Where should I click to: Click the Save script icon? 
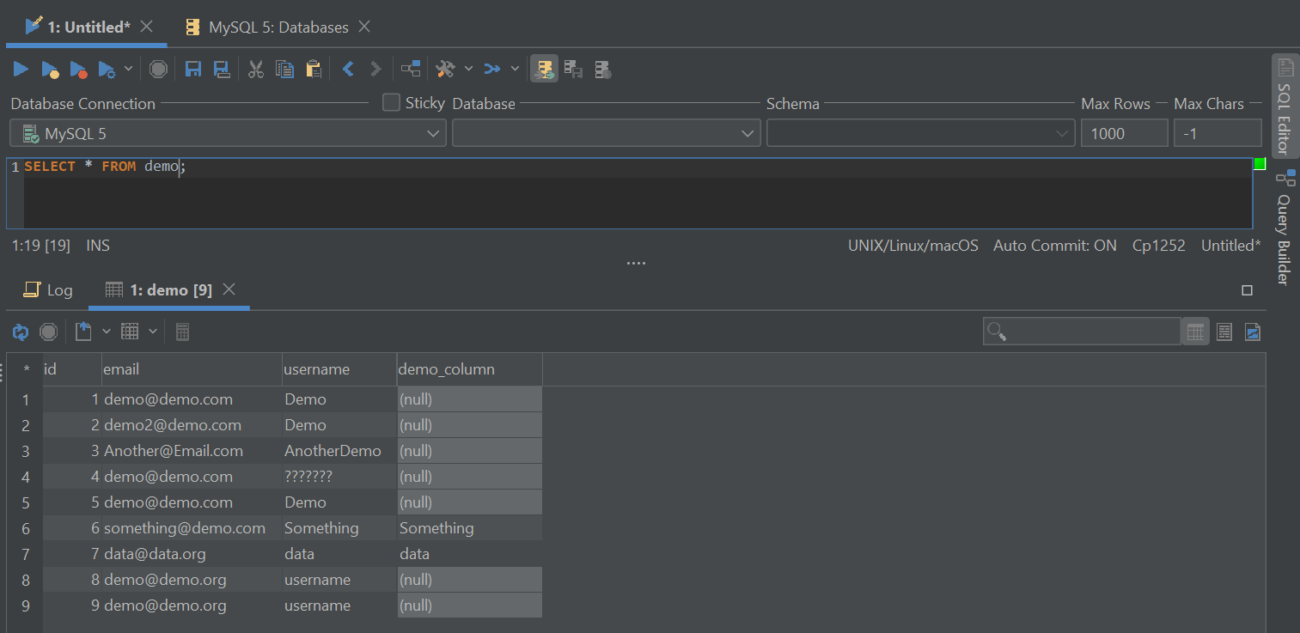pyautogui.click(x=193, y=68)
